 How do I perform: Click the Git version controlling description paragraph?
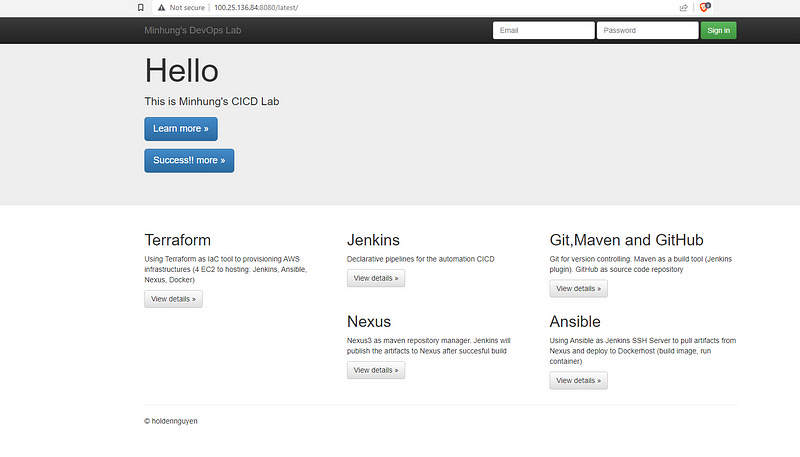641,264
